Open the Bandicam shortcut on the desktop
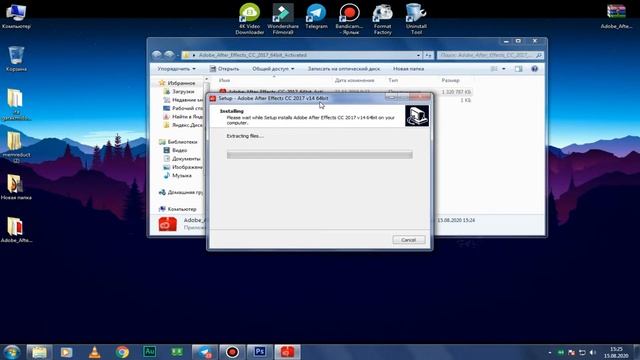 tap(349, 19)
